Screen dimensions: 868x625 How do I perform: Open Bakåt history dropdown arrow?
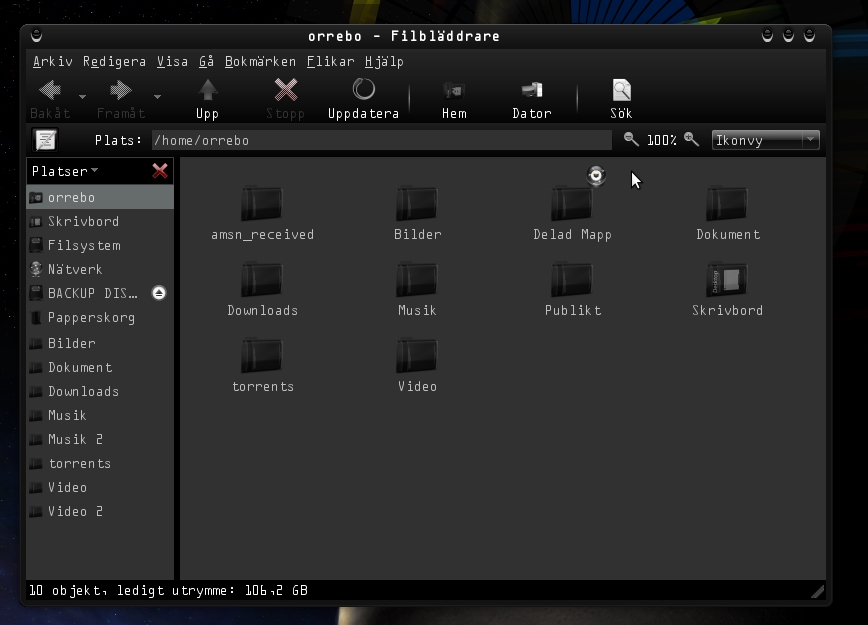click(82, 97)
